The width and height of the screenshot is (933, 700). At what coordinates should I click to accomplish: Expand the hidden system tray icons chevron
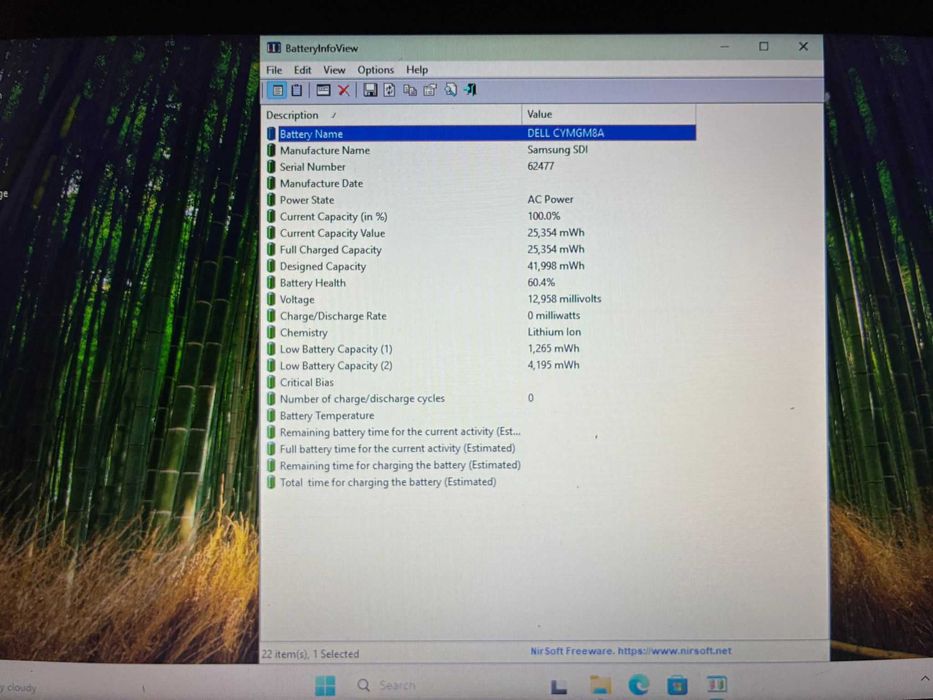(x=924, y=679)
